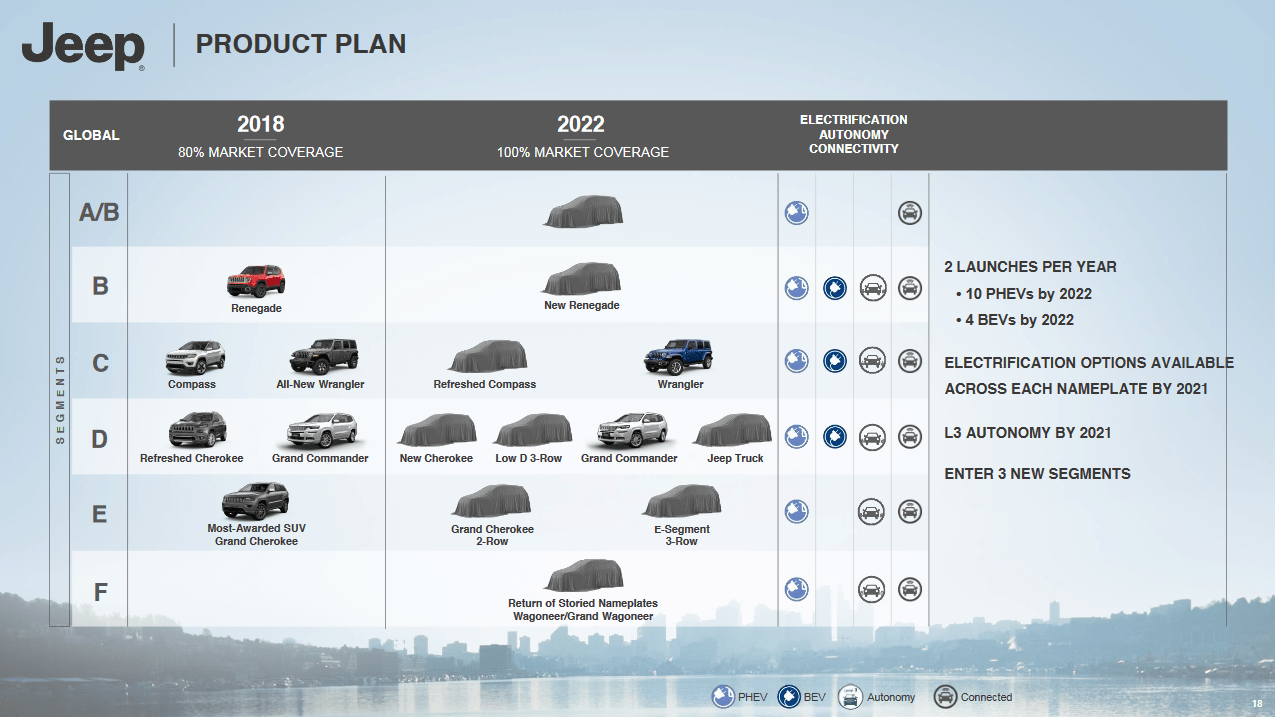The width and height of the screenshot is (1275, 717).
Task: Click the 2022 column heading
Action: (x=581, y=124)
